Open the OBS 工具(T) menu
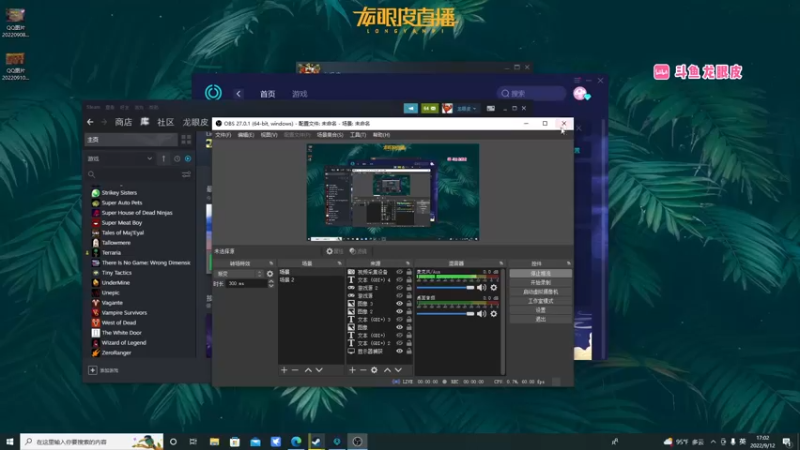The image size is (800, 450). tap(358, 135)
